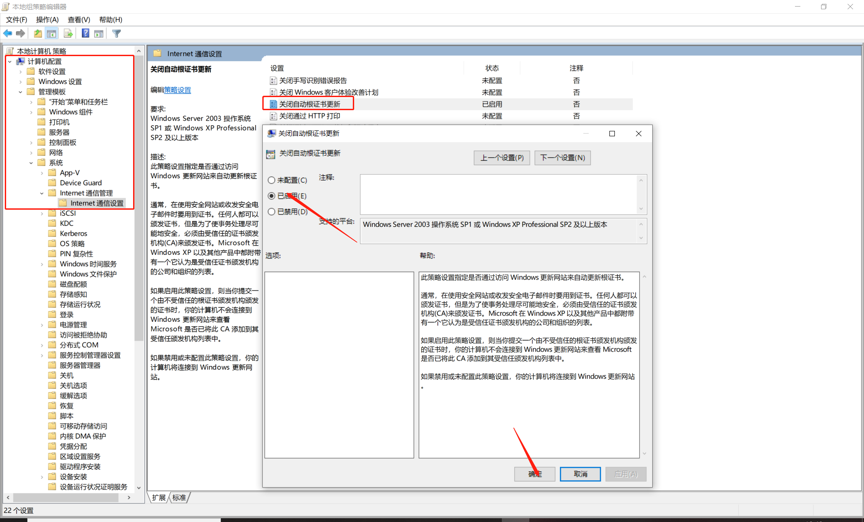
Task: Click the Export list toolbar icon
Action: click(x=68, y=34)
